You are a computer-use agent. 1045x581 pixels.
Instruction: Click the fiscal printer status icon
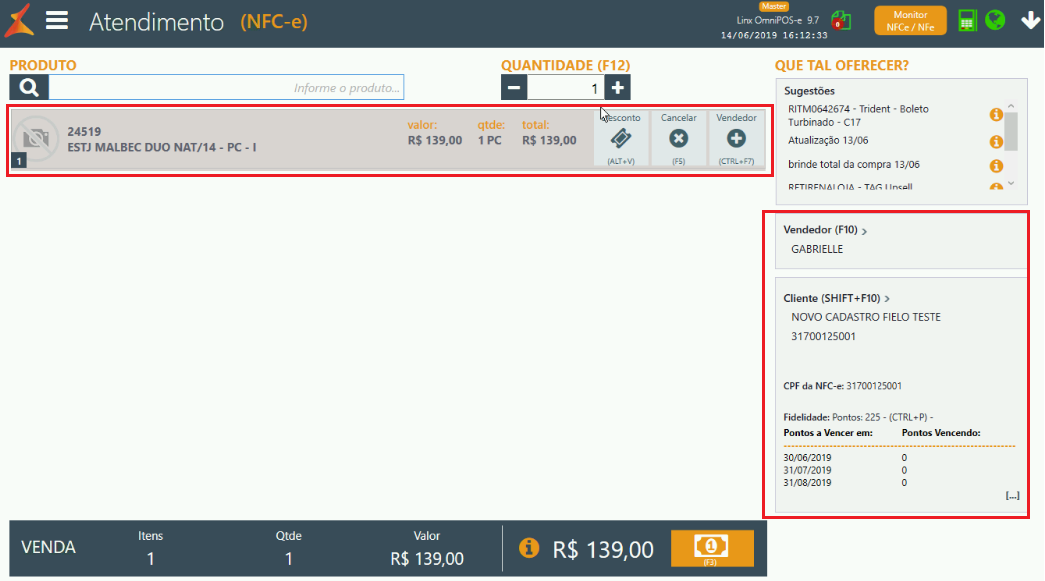click(x=841, y=21)
